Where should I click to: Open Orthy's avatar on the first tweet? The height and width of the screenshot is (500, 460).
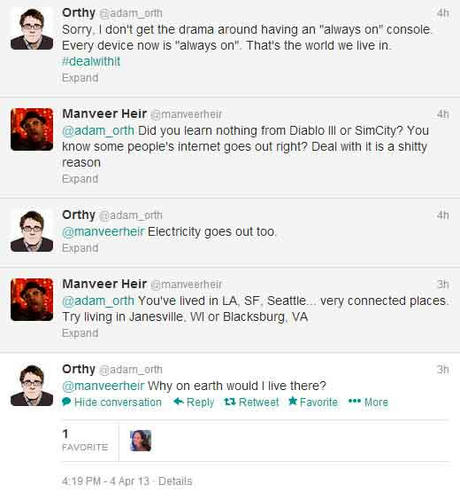(32, 29)
